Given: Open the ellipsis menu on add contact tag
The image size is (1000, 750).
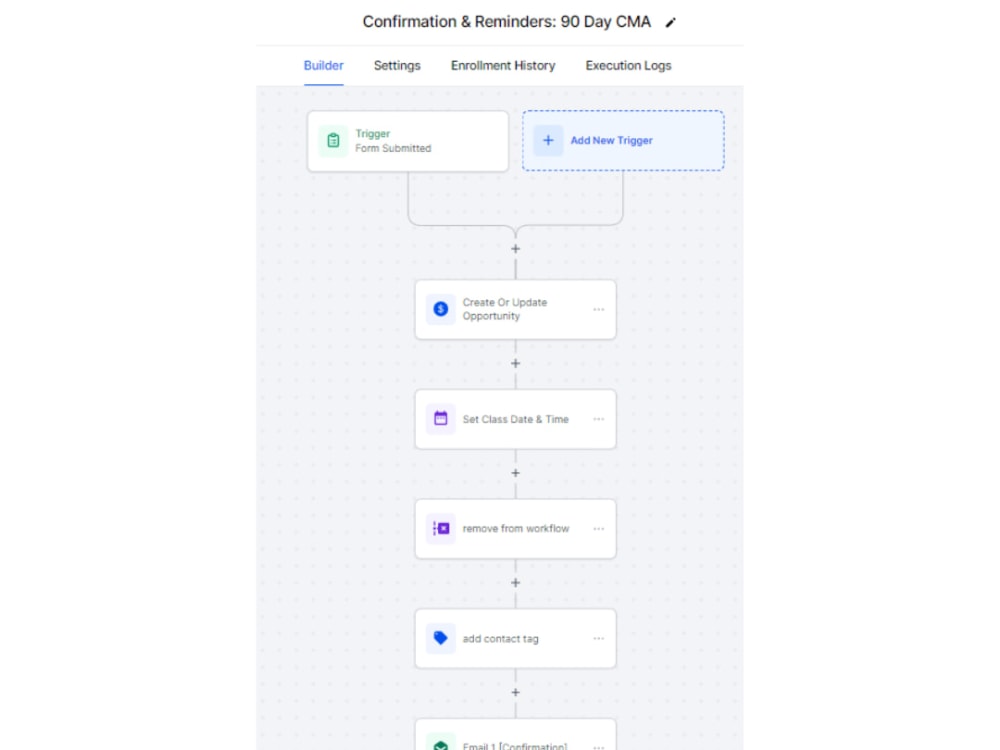Looking at the screenshot, I should (x=599, y=638).
